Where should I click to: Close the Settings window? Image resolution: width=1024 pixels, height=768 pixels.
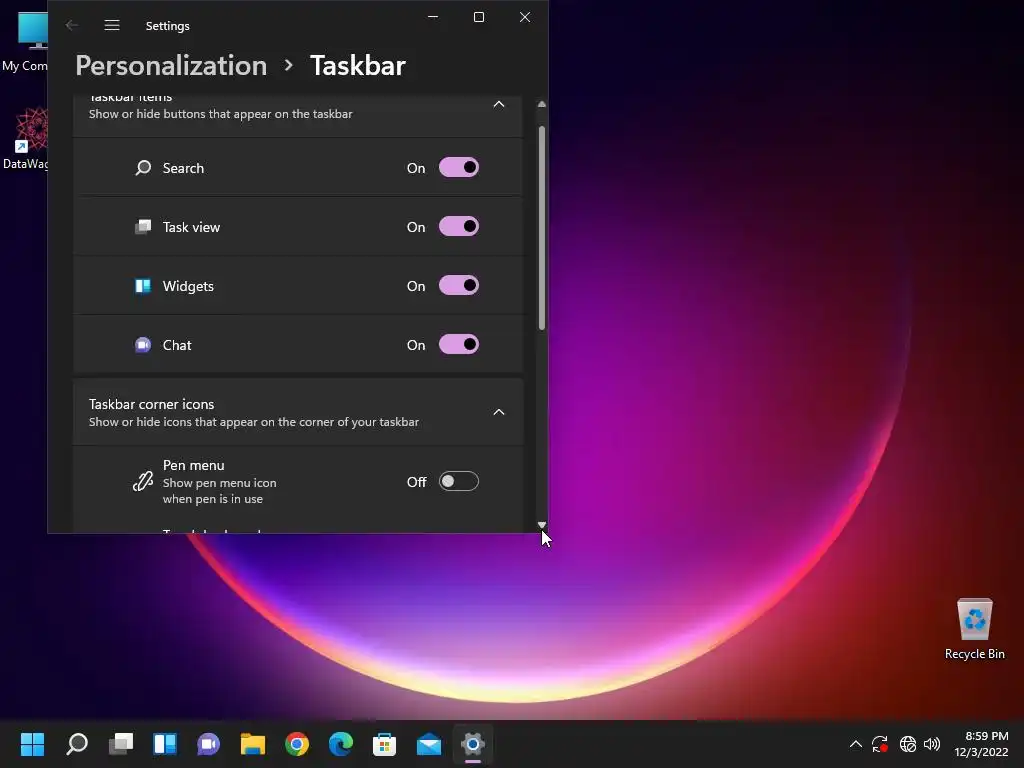click(525, 17)
